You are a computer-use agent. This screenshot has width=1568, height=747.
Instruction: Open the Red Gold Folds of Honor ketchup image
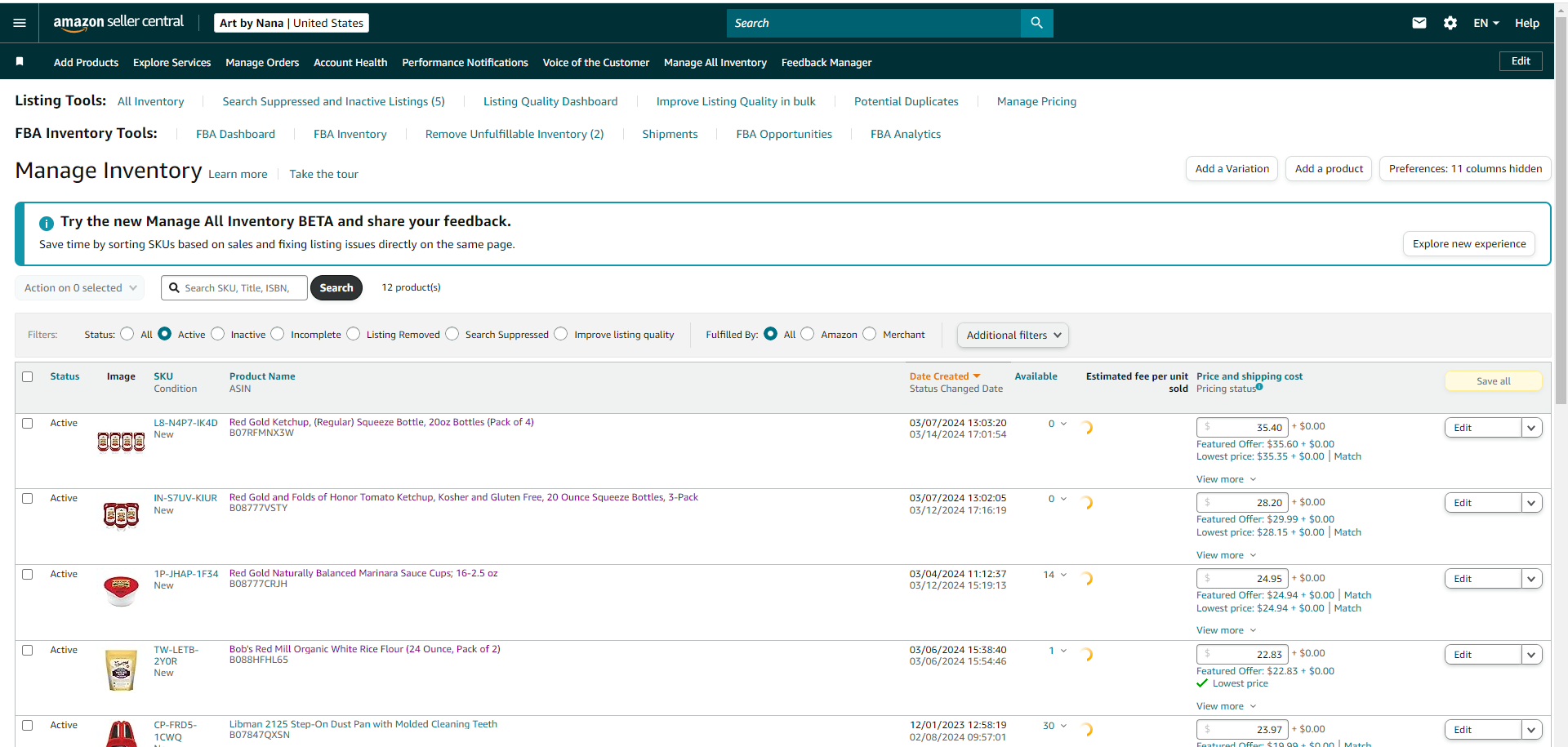121,516
